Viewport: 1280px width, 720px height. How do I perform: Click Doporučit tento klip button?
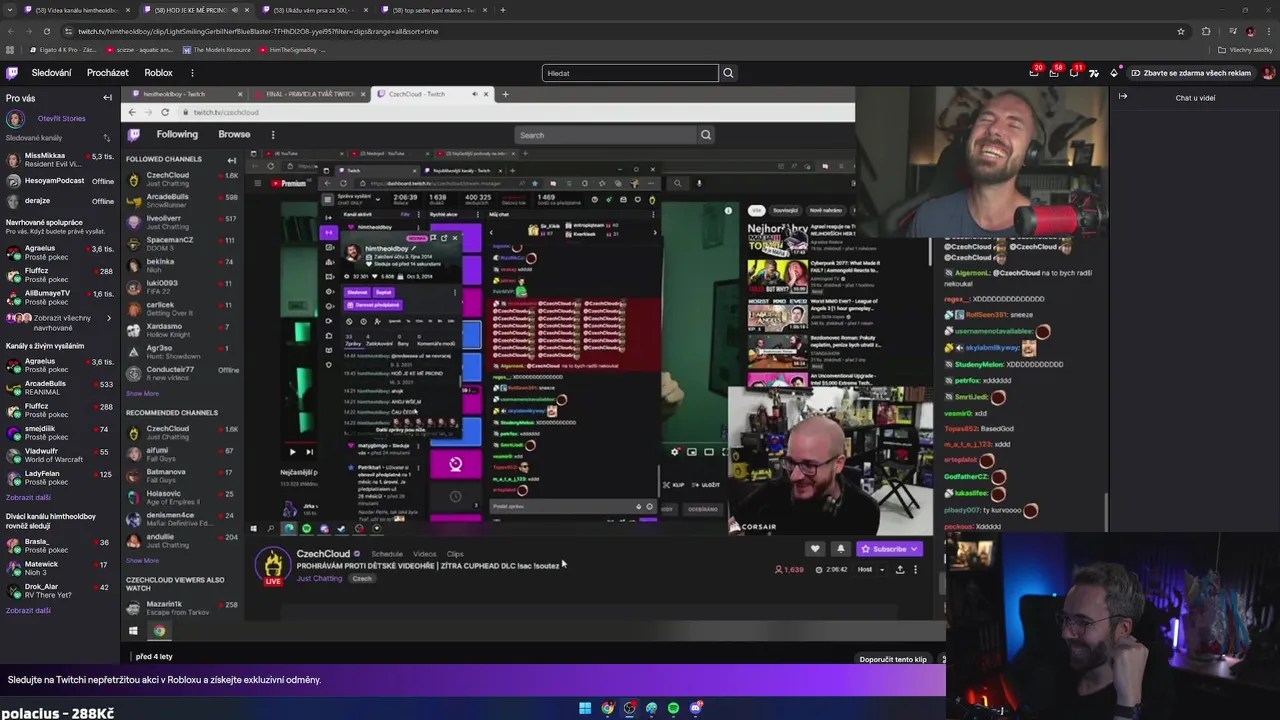click(893, 659)
